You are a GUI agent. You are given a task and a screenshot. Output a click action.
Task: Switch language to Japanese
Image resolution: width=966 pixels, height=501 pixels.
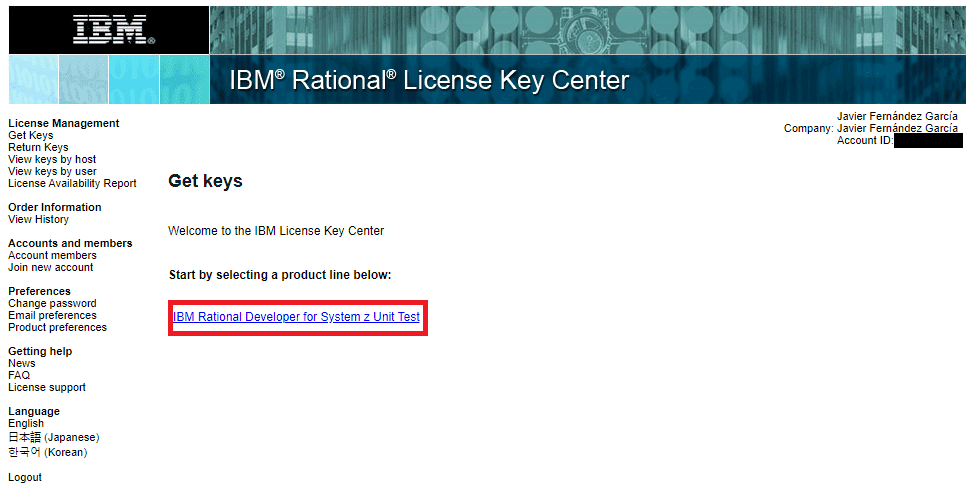click(x=54, y=437)
